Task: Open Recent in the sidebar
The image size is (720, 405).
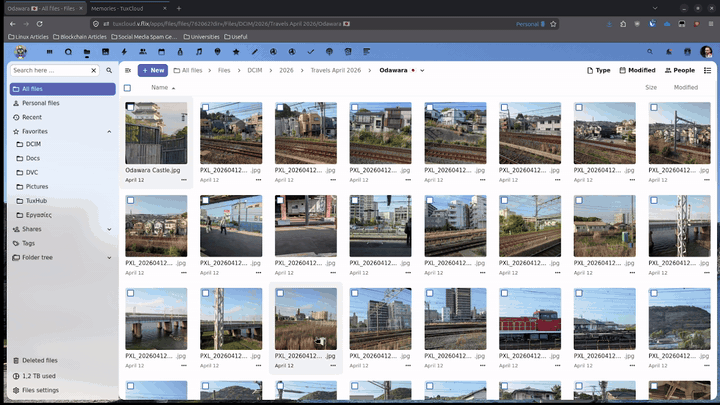Action: (62, 118)
